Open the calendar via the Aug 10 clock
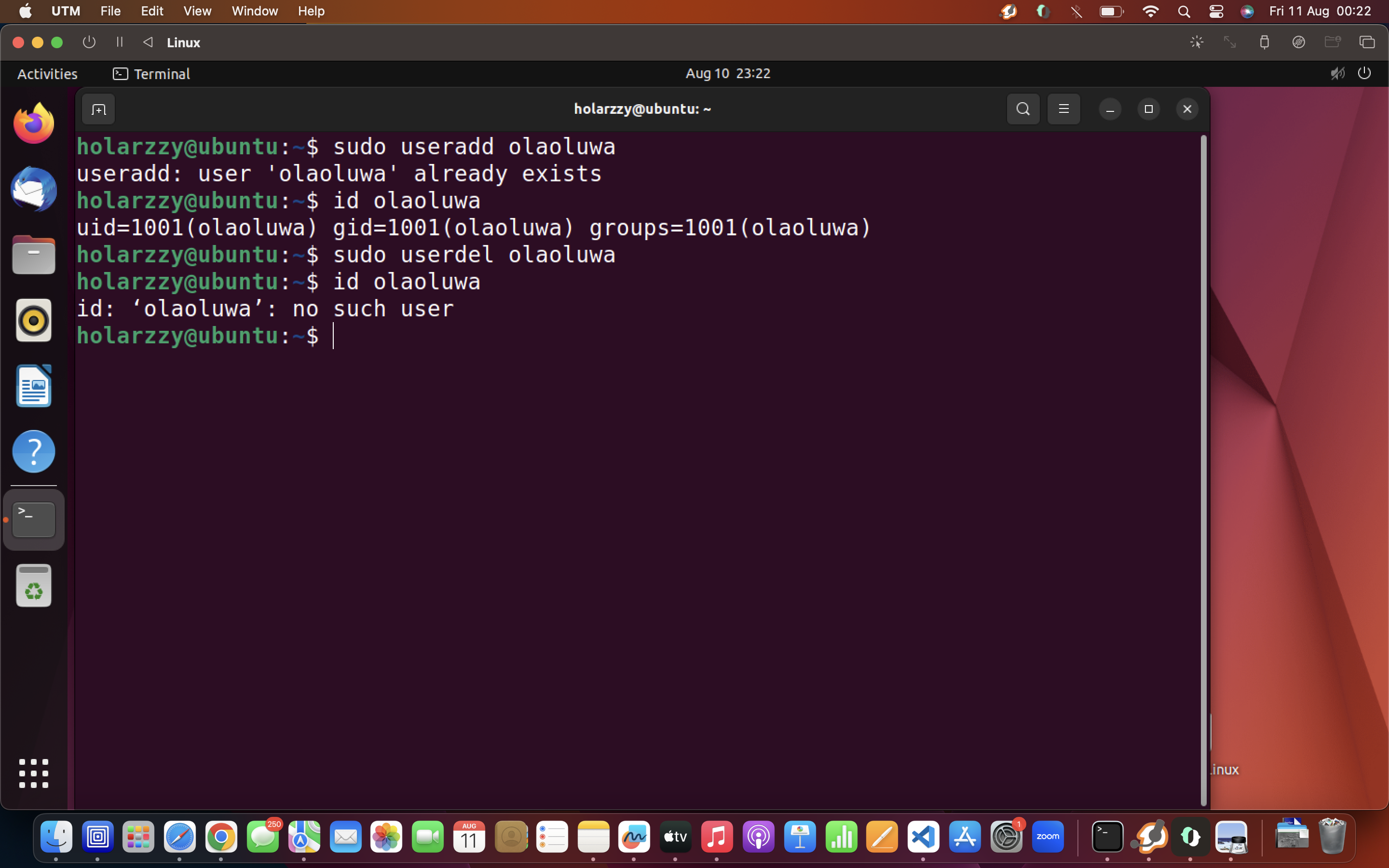The width and height of the screenshot is (1389, 868). click(x=727, y=73)
